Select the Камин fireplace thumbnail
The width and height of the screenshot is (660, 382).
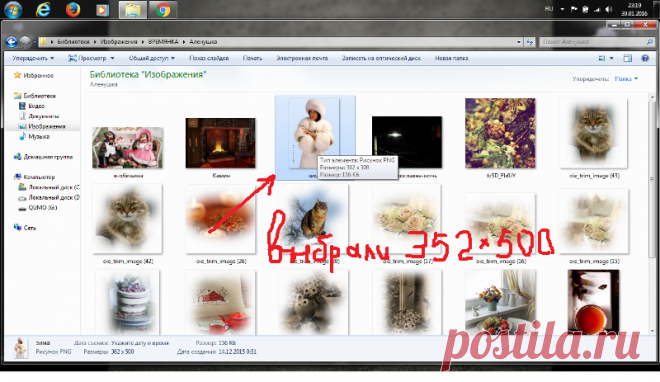tap(221, 143)
